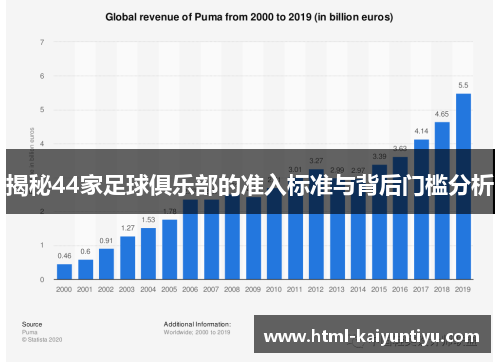Viewport: 500px width, 362px height.
Task: Click the 2009 year axis label
Action: [253, 289]
